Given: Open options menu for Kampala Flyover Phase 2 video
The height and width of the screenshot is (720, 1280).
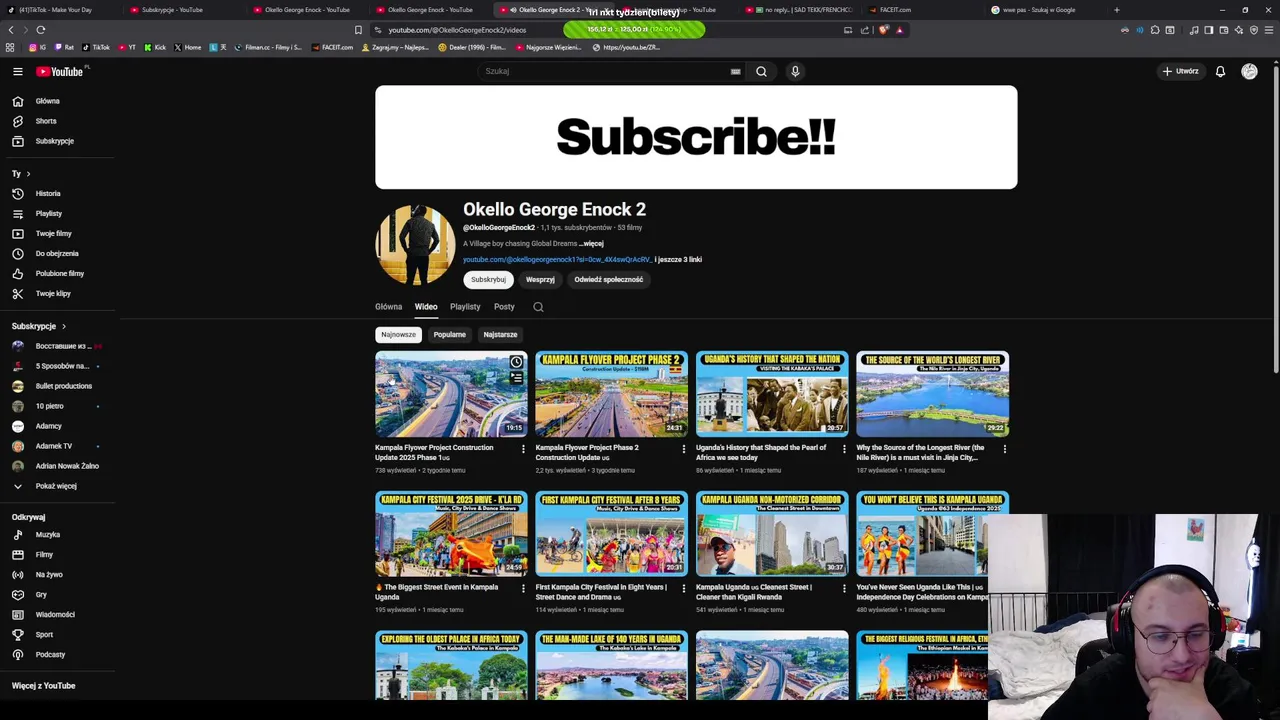Looking at the screenshot, I should click(683, 449).
